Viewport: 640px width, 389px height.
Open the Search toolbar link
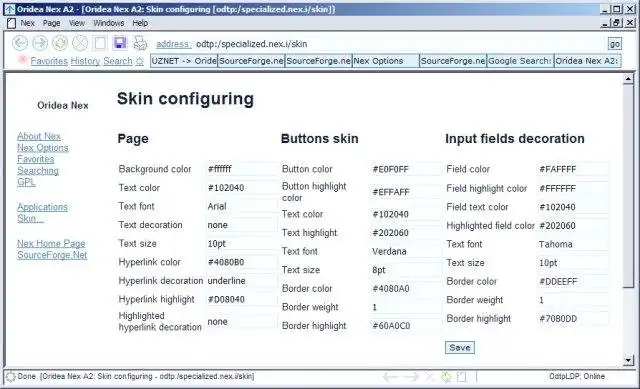[118, 61]
